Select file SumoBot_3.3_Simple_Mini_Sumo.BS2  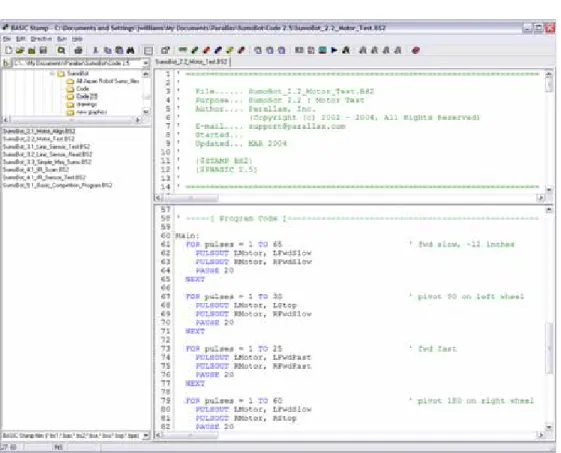(47, 162)
